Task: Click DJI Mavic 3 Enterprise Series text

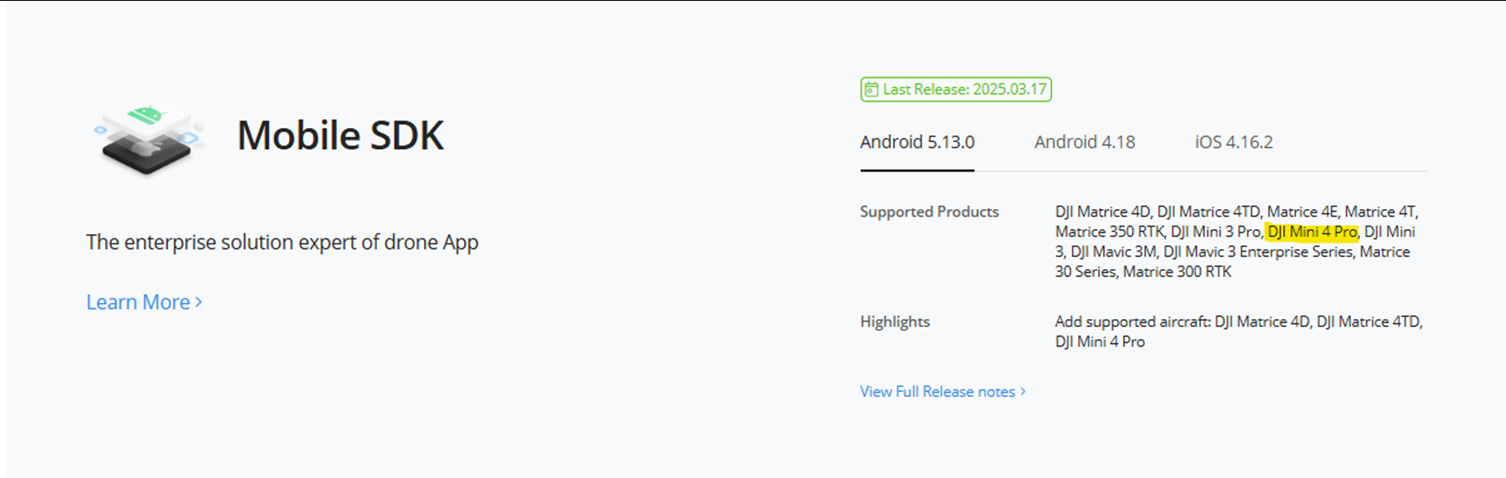Action: coord(1259,252)
